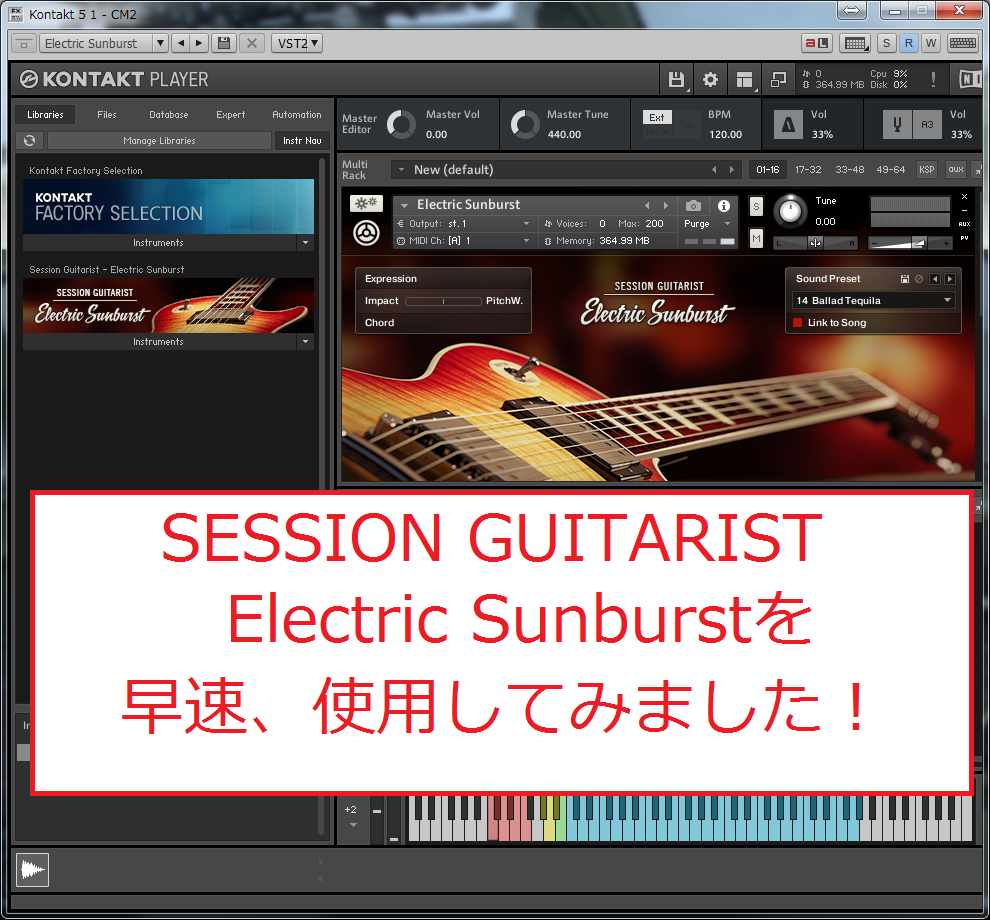Screen dimensions: 990x920
Task: Go to next sound preset arrow
Action: tap(950, 279)
